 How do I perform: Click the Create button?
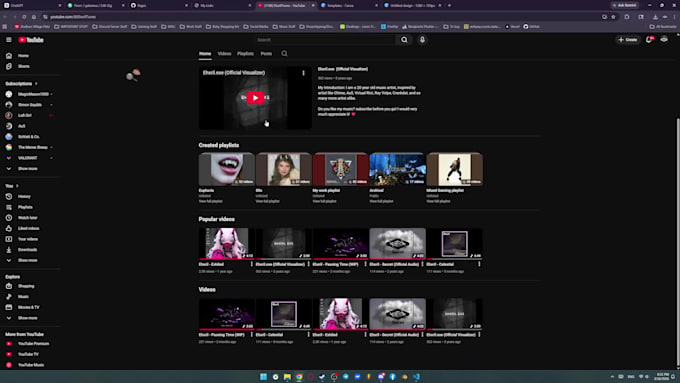pos(628,39)
